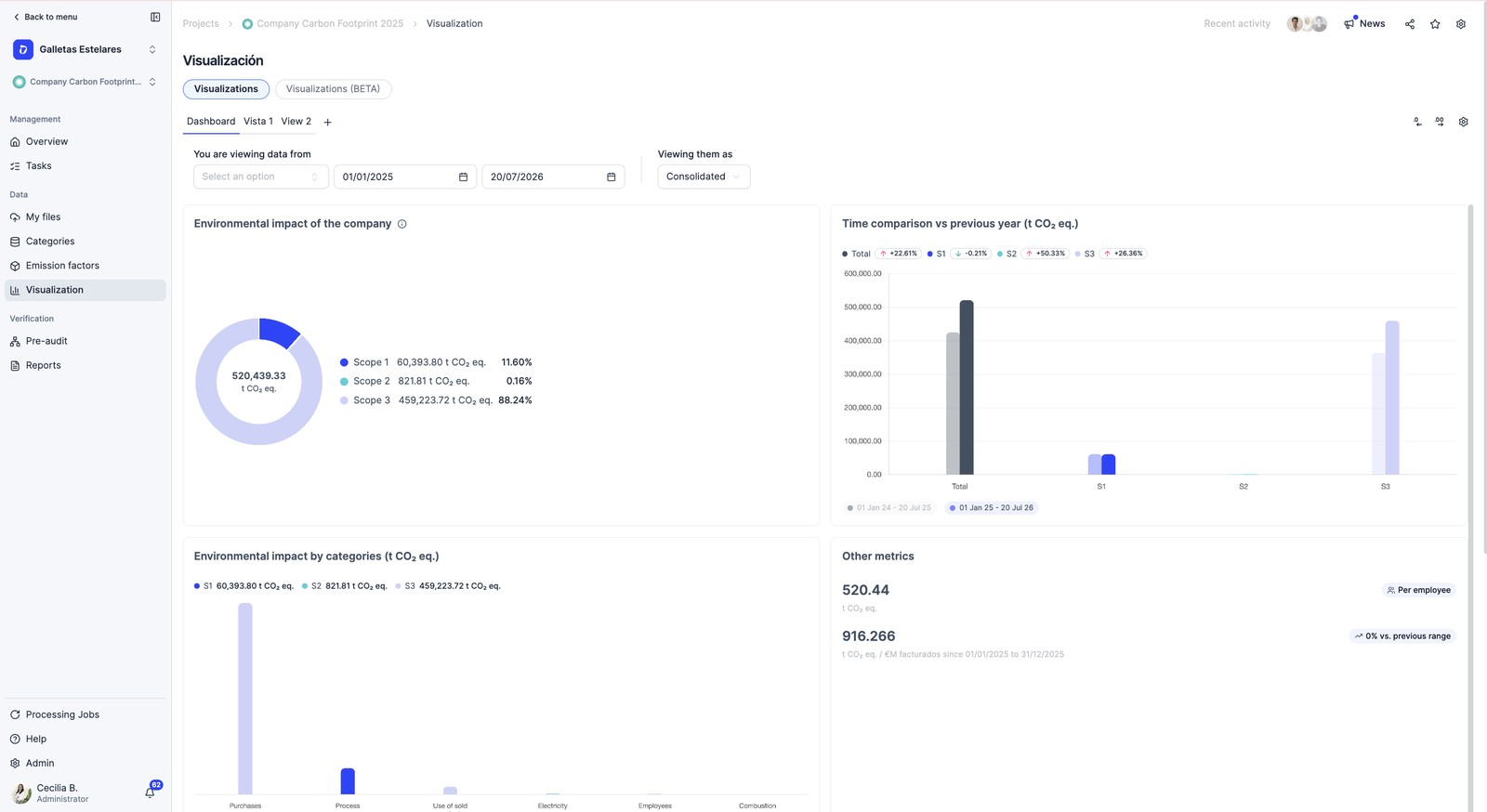Image resolution: width=1487 pixels, height=812 pixels.
Task: Go to Overview in sidebar
Action: [86, 141]
